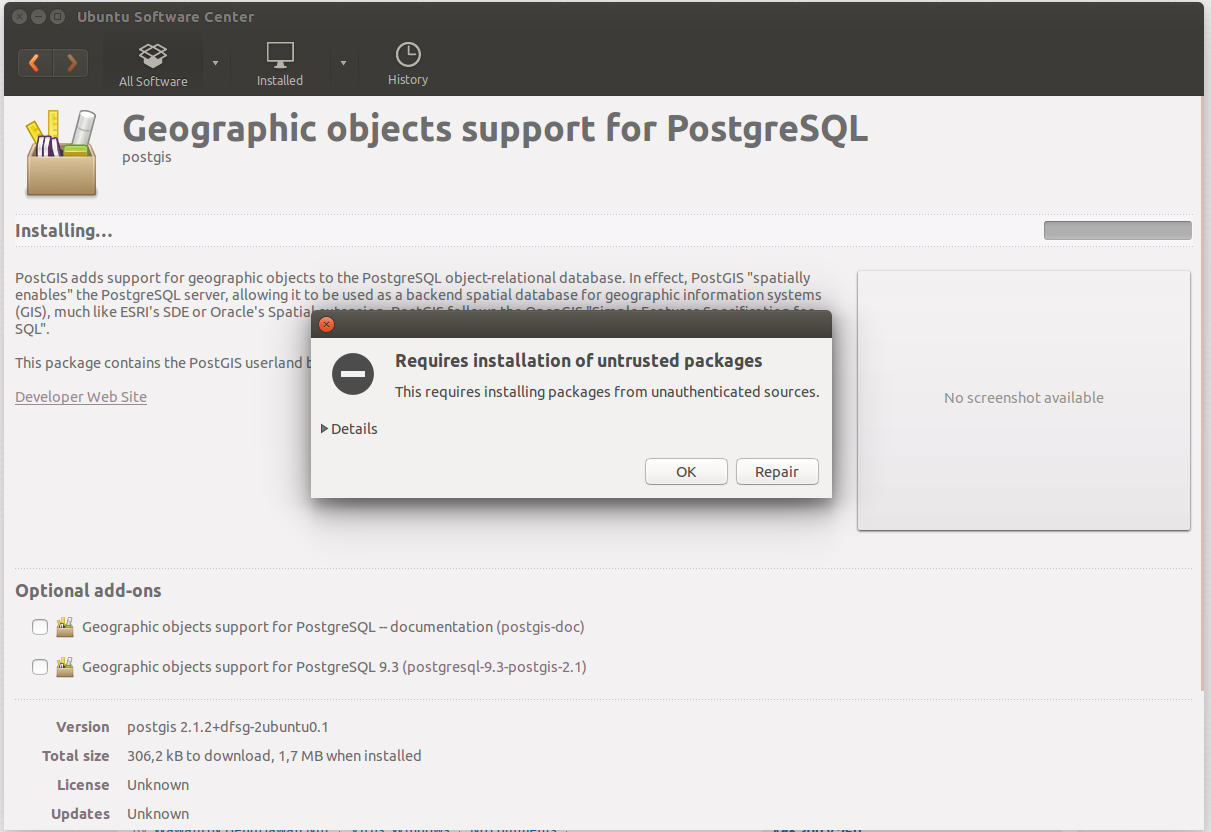This screenshot has height=832, width=1211.
Task: Click the "Optional add-ons" heading
Action: coord(88,591)
